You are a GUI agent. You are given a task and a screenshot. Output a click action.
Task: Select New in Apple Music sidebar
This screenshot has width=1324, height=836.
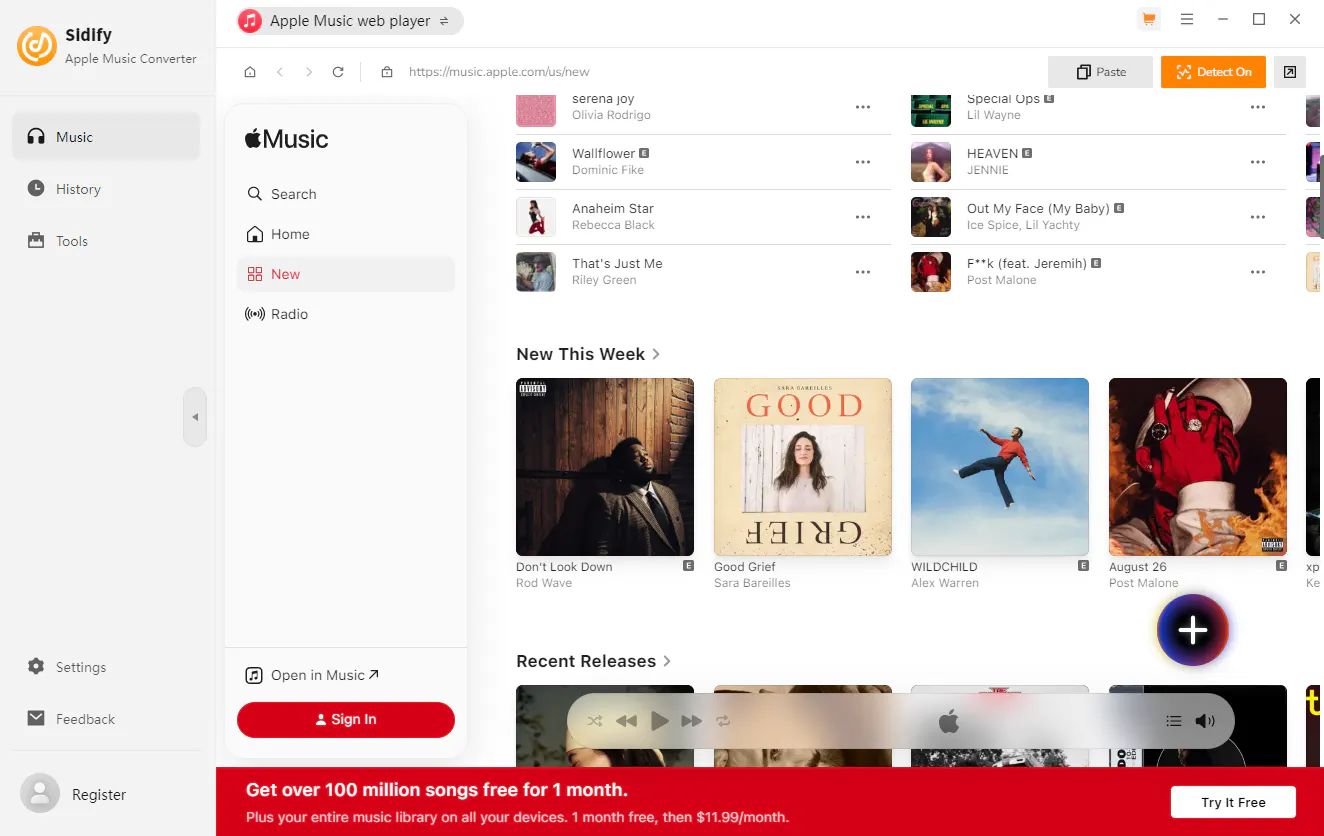point(345,274)
